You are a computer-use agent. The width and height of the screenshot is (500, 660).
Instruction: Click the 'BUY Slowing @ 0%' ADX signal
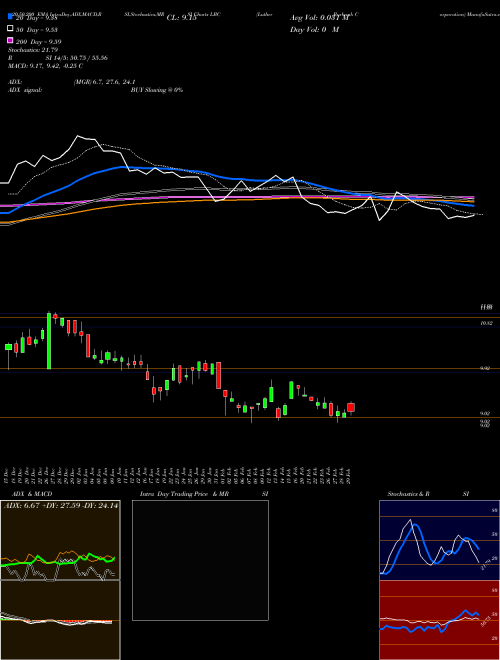(157, 90)
